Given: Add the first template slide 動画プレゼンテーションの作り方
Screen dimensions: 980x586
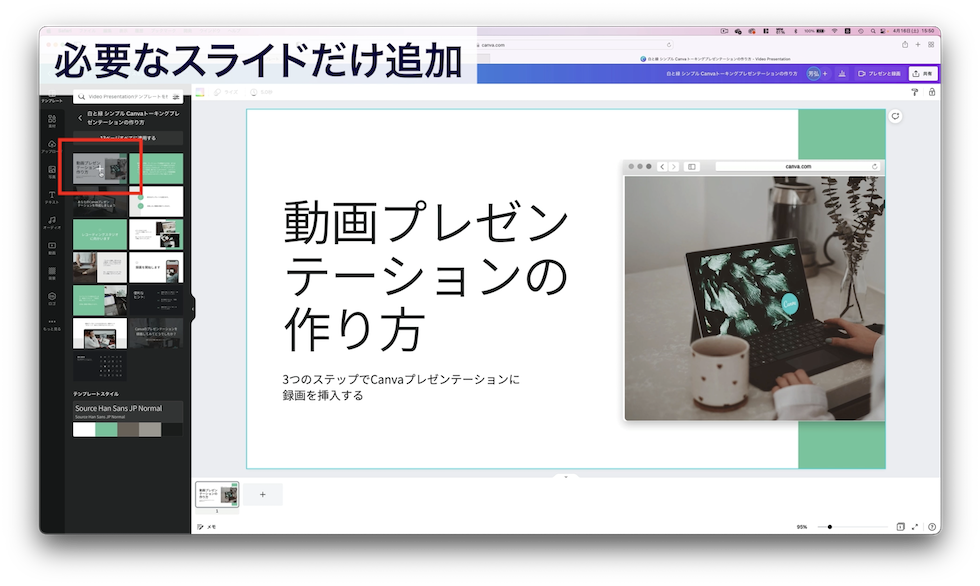Looking at the screenshot, I should pos(100,168).
